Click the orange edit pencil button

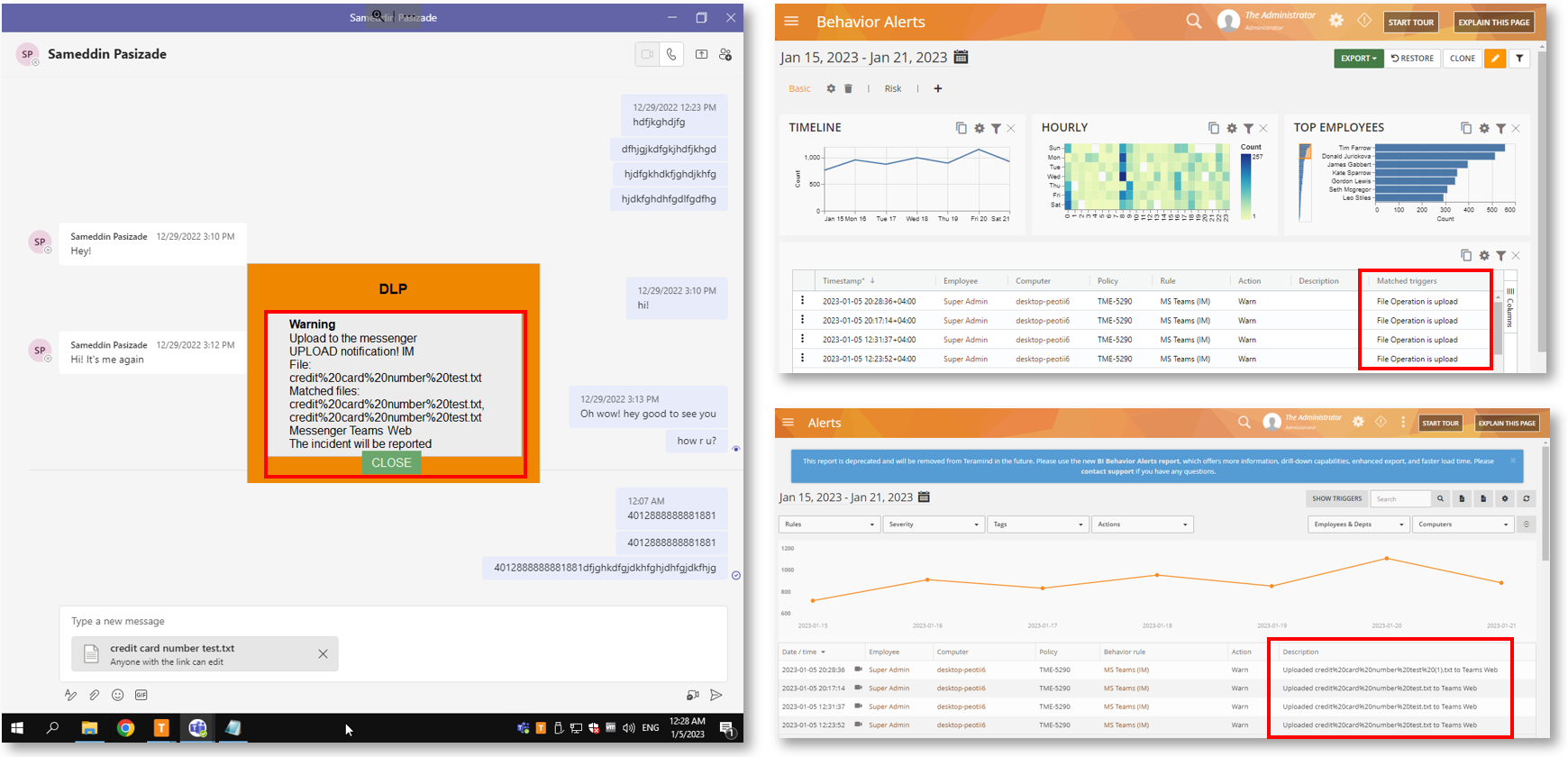1495,59
